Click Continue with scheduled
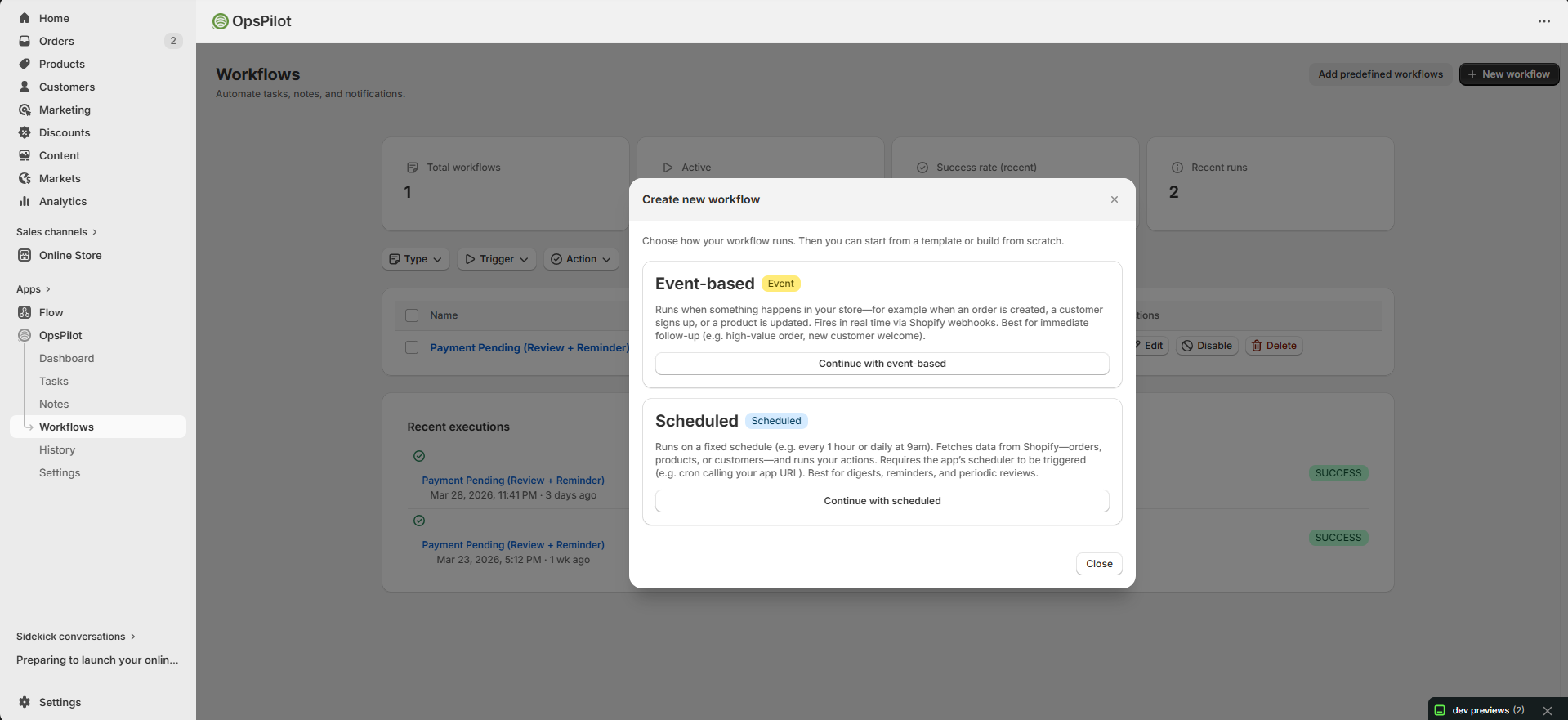 [x=882, y=501]
